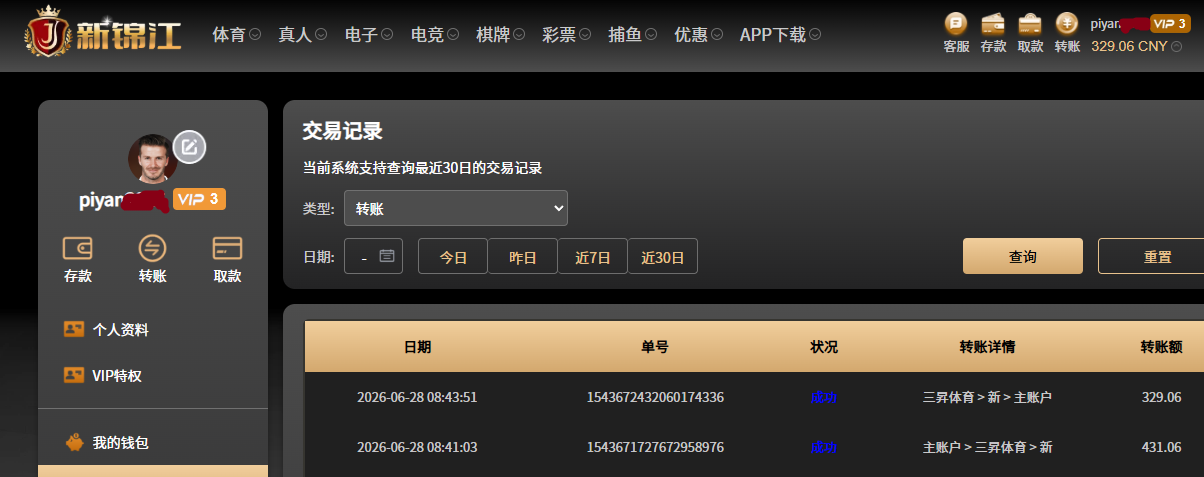Image resolution: width=1204 pixels, height=477 pixels.
Task: Select the 昨日 date filter
Action: tap(523, 256)
